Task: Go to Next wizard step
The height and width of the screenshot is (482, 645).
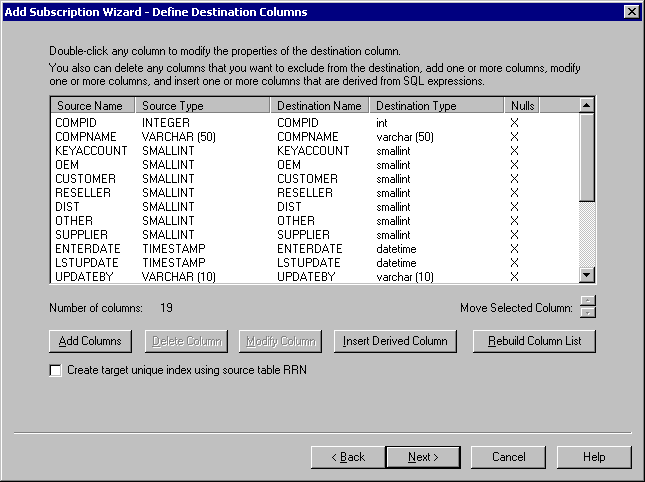Action: coord(423,457)
